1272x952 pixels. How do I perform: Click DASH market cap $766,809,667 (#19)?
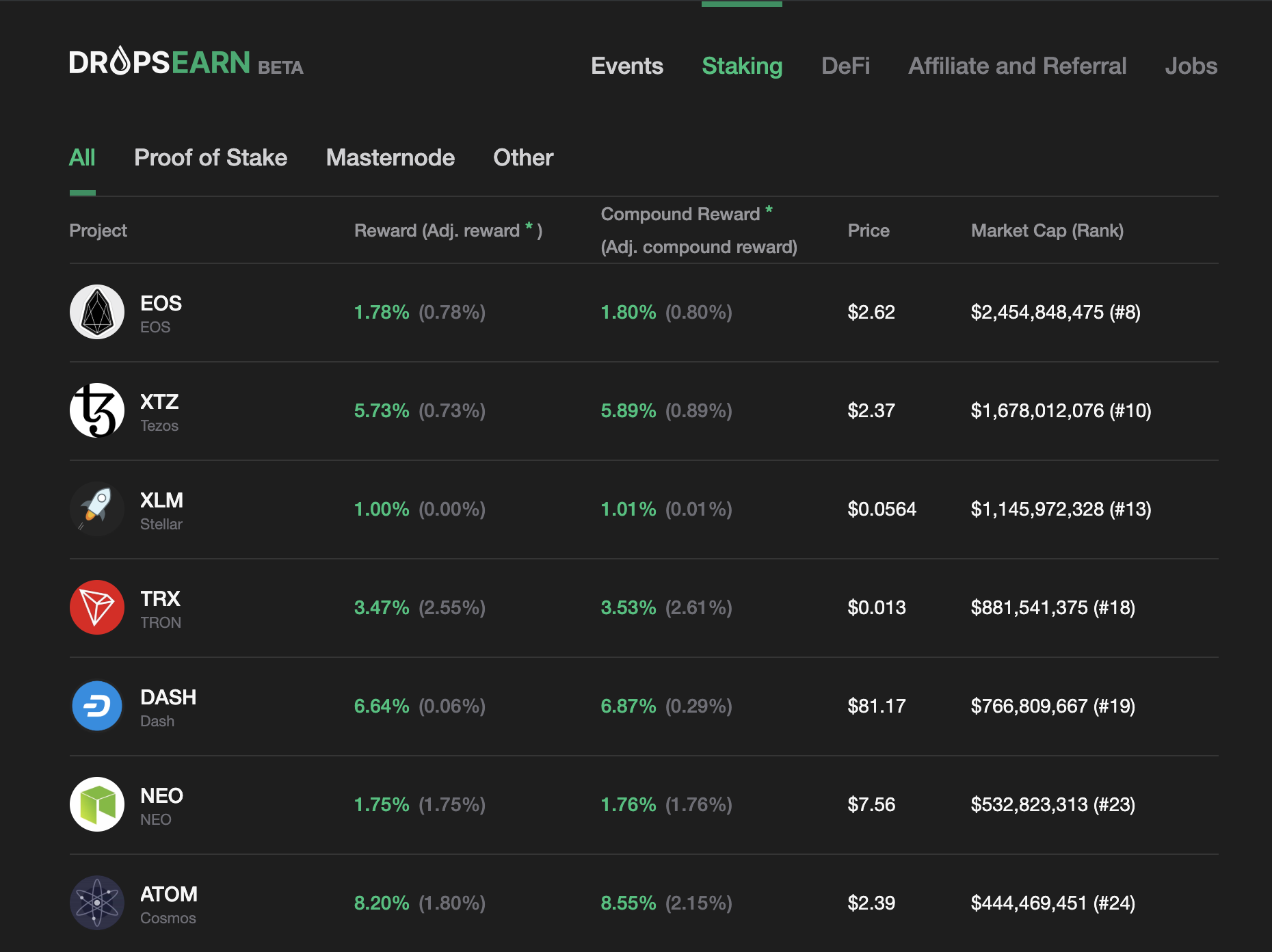click(x=1053, y=706)
